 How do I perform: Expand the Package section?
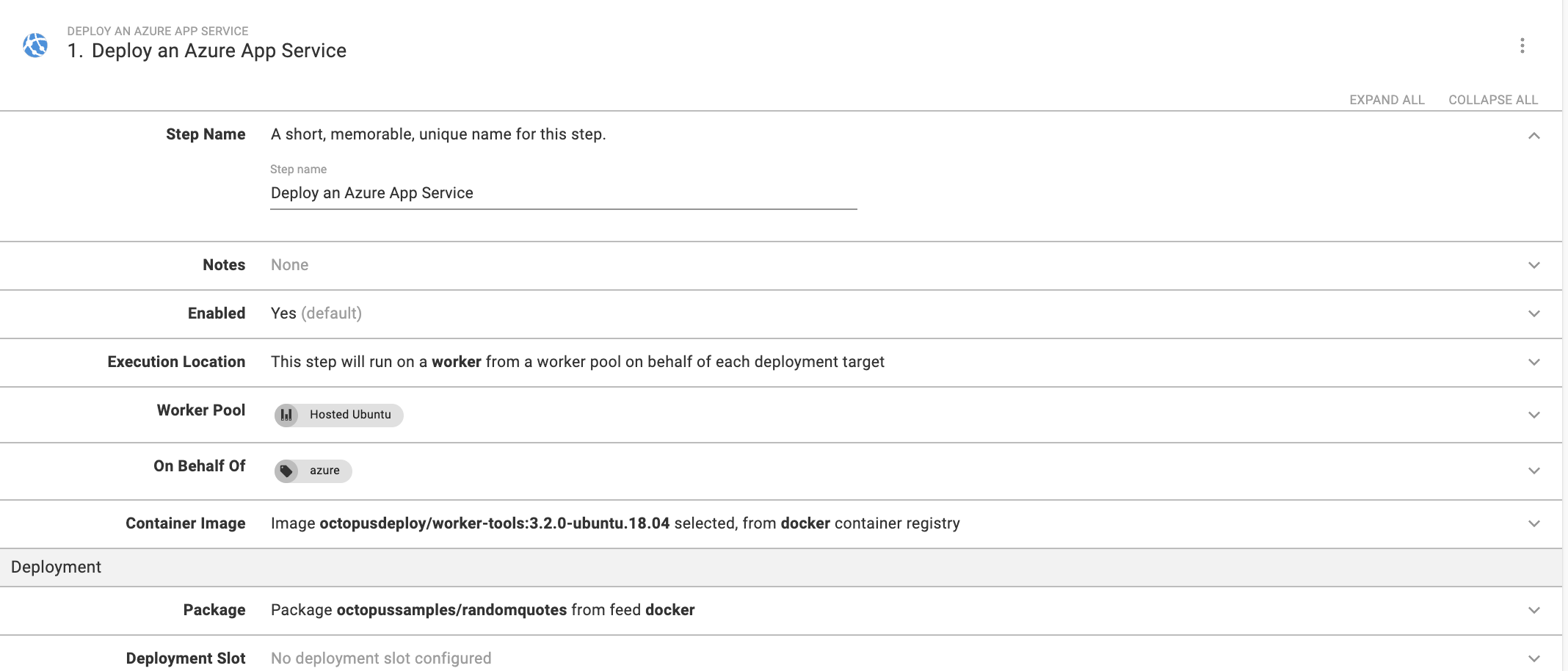click(1533, 609)
